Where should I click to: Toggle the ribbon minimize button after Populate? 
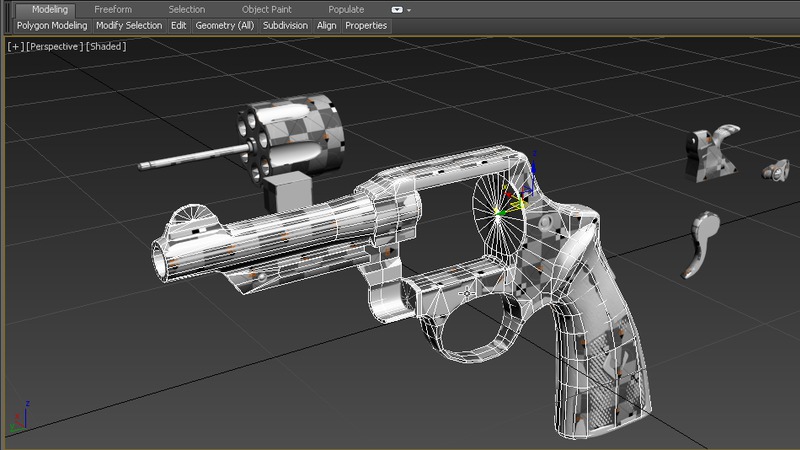(396, 9)
